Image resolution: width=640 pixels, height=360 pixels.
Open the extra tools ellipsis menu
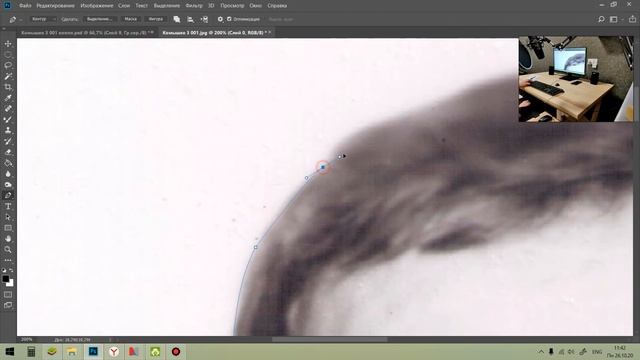coord(8,260)
